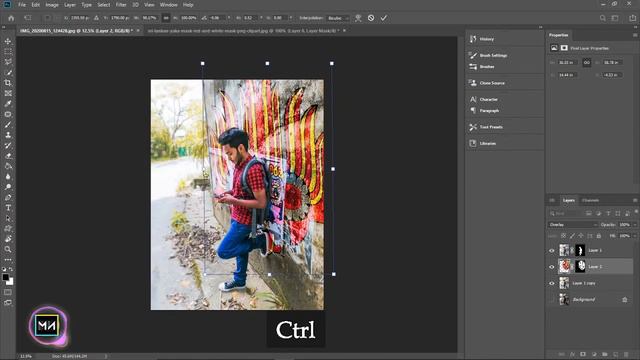Screen dimensions: 640x360
Task: Select the Rectangular Marquee tool
Action: pos(8,52)
